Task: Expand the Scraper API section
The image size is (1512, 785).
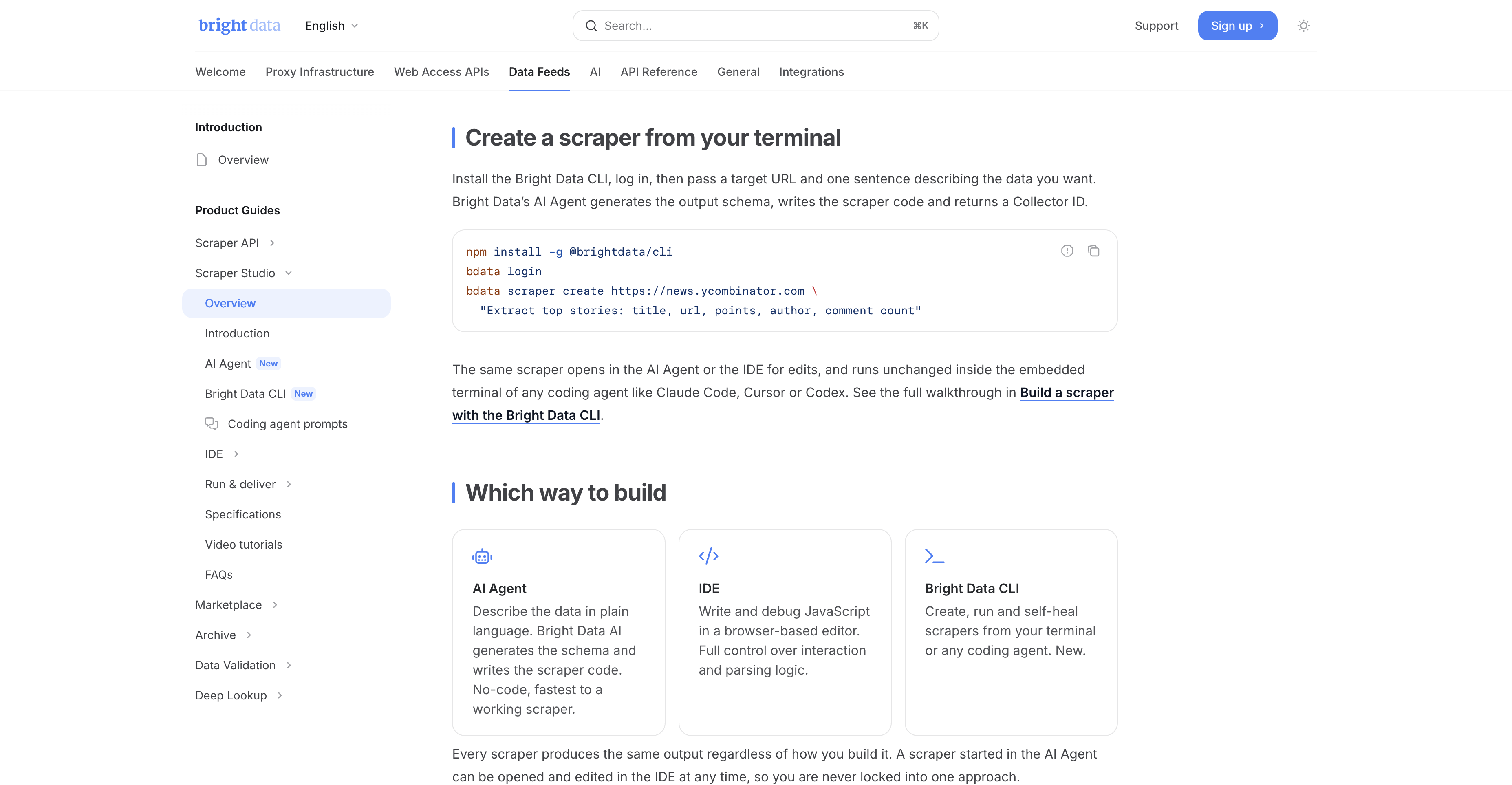Action: click(272, 243)
